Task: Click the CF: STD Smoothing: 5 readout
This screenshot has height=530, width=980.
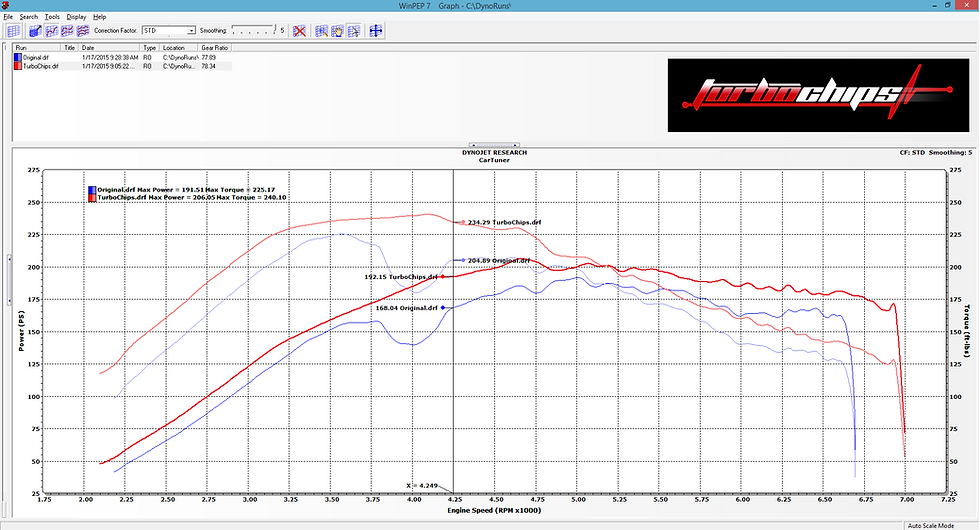Action: point(936,152)
